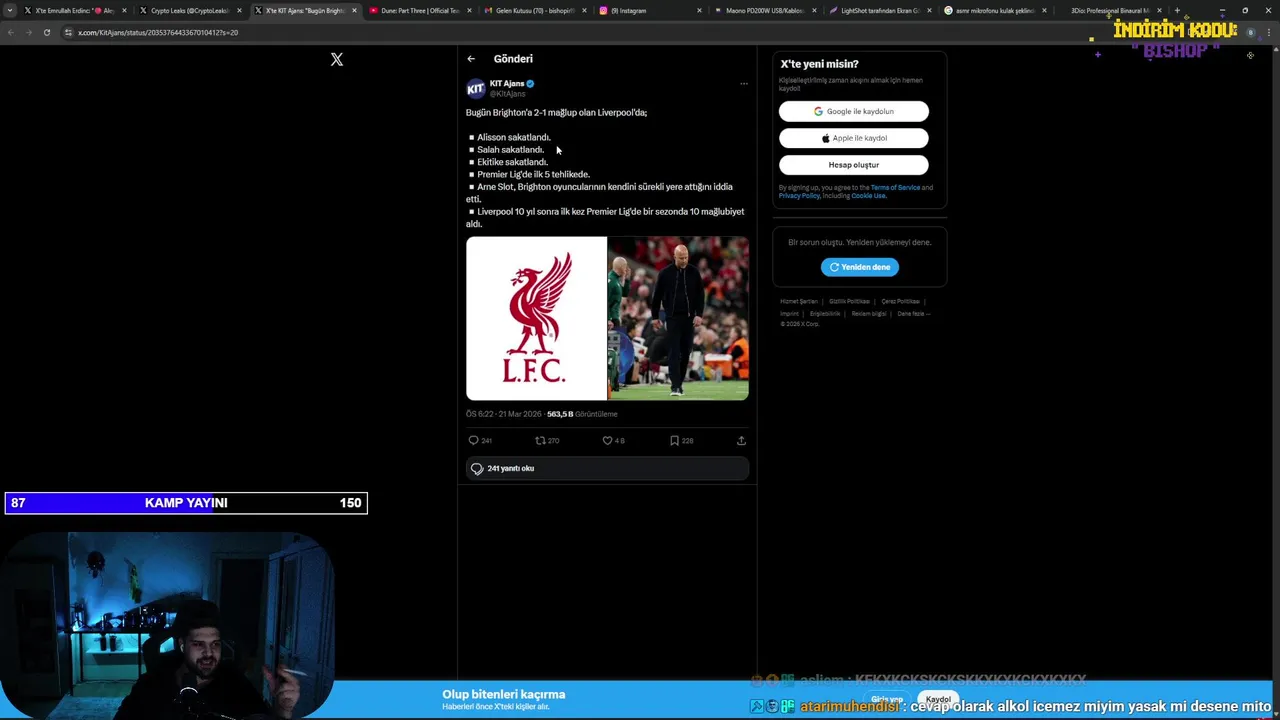Open the Arne Slot photo
This screenshot has height=720, width=1280.
coord(678,318)
